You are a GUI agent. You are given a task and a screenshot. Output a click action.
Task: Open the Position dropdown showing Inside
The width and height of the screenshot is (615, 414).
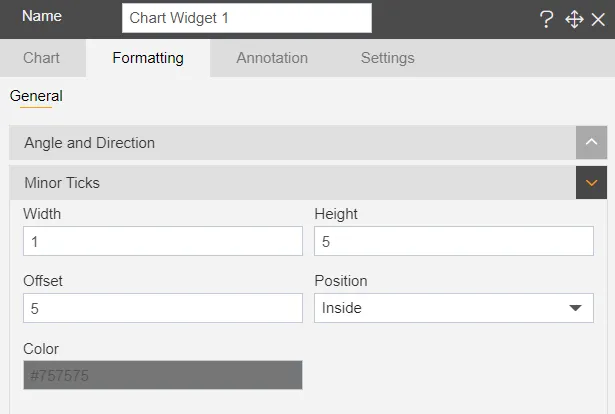coord(453,308)
